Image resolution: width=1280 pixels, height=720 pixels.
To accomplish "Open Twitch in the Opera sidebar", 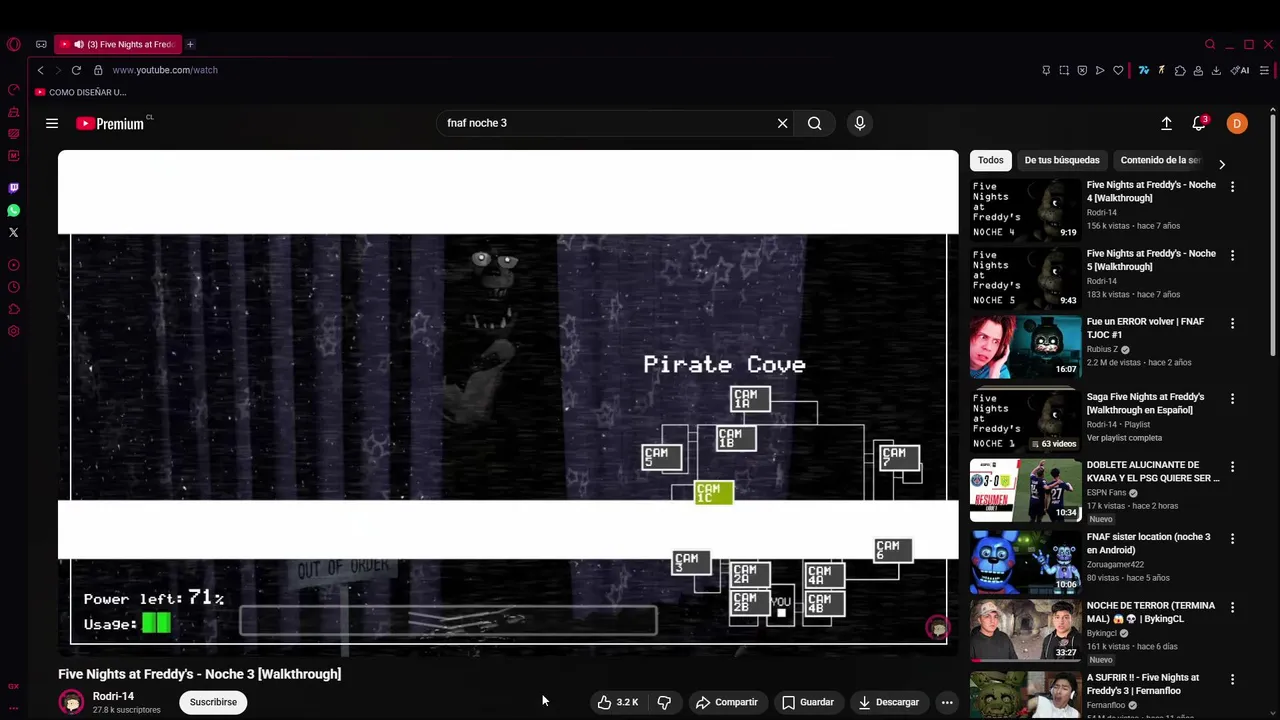I will (13, 188).
